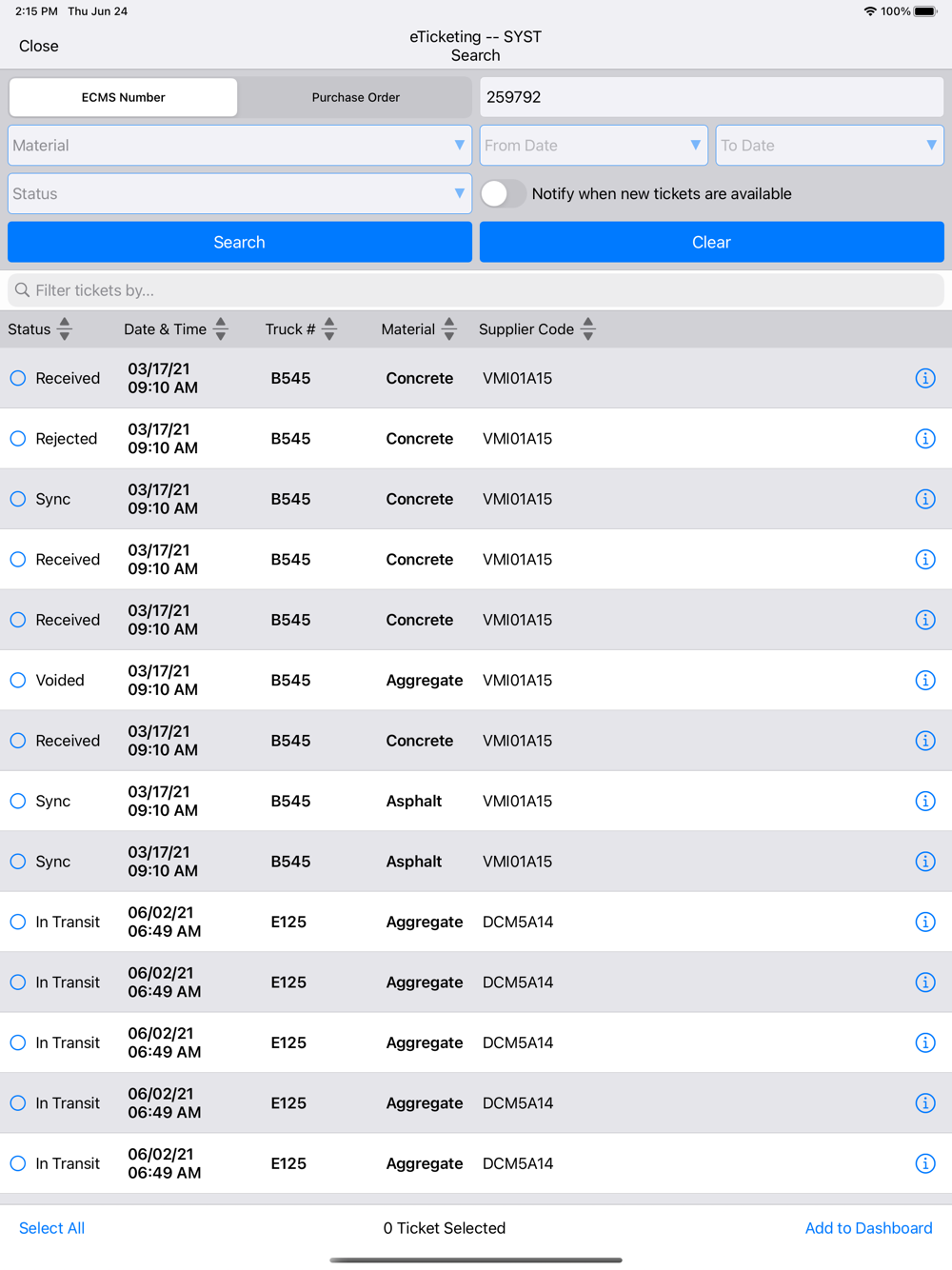Viewport: 952px width, 1270px height.
Task: Click 'B545' in the Sync Concrete row
Action: [290, 499]
